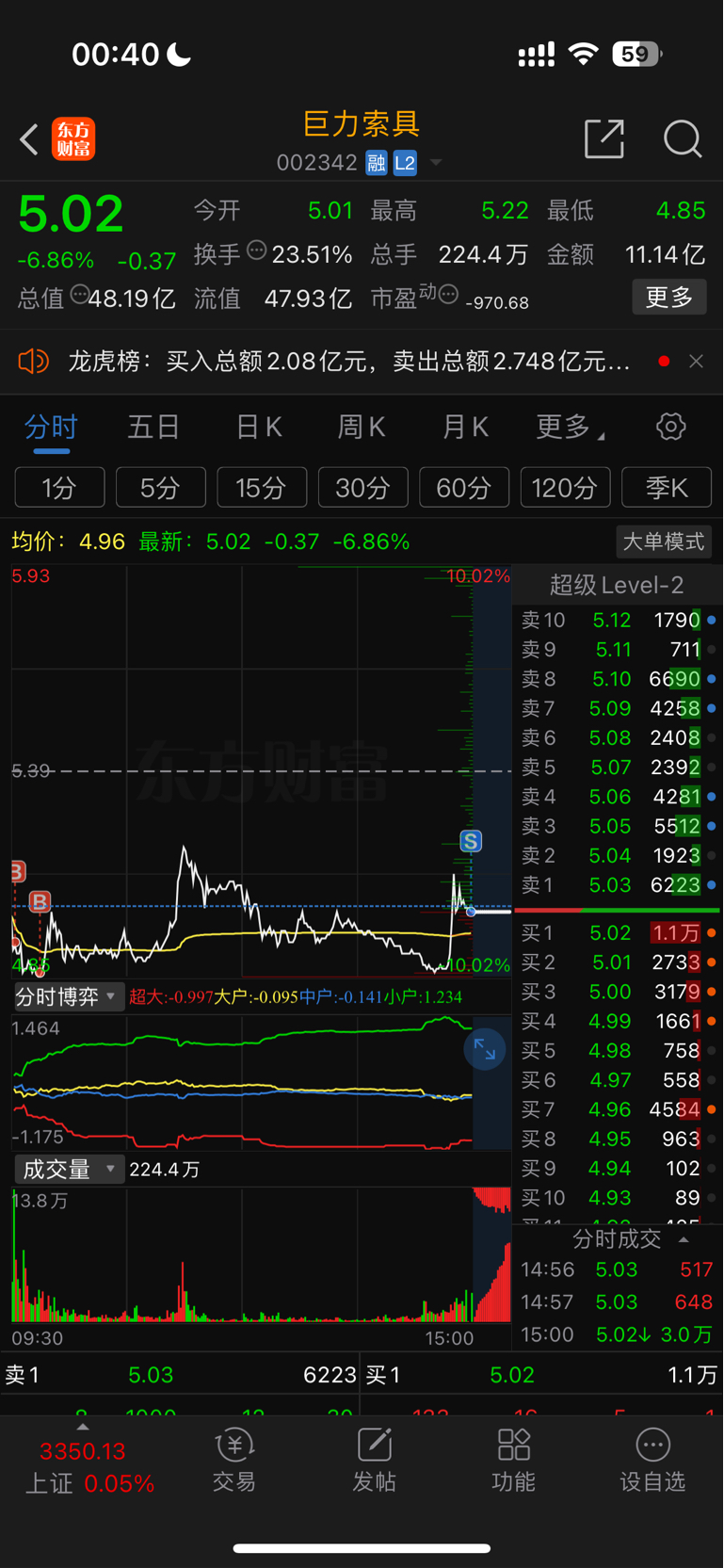Expand stock switcher arrow beside L2
Screen dimensions: 724x1568
tap(436, 163)
